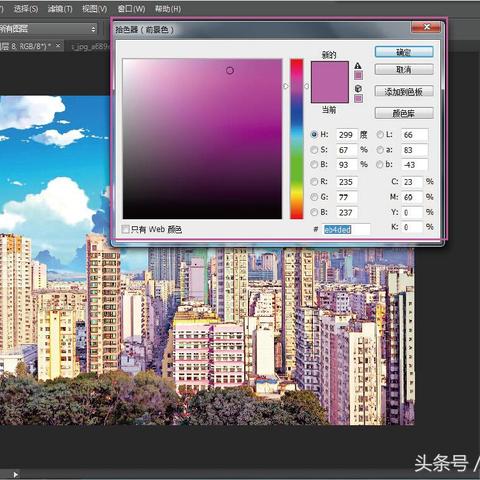The height and width of the screenshot is (480, 480).
Task: Open the 颜色库 color libraries button
Action: [404, 113]
